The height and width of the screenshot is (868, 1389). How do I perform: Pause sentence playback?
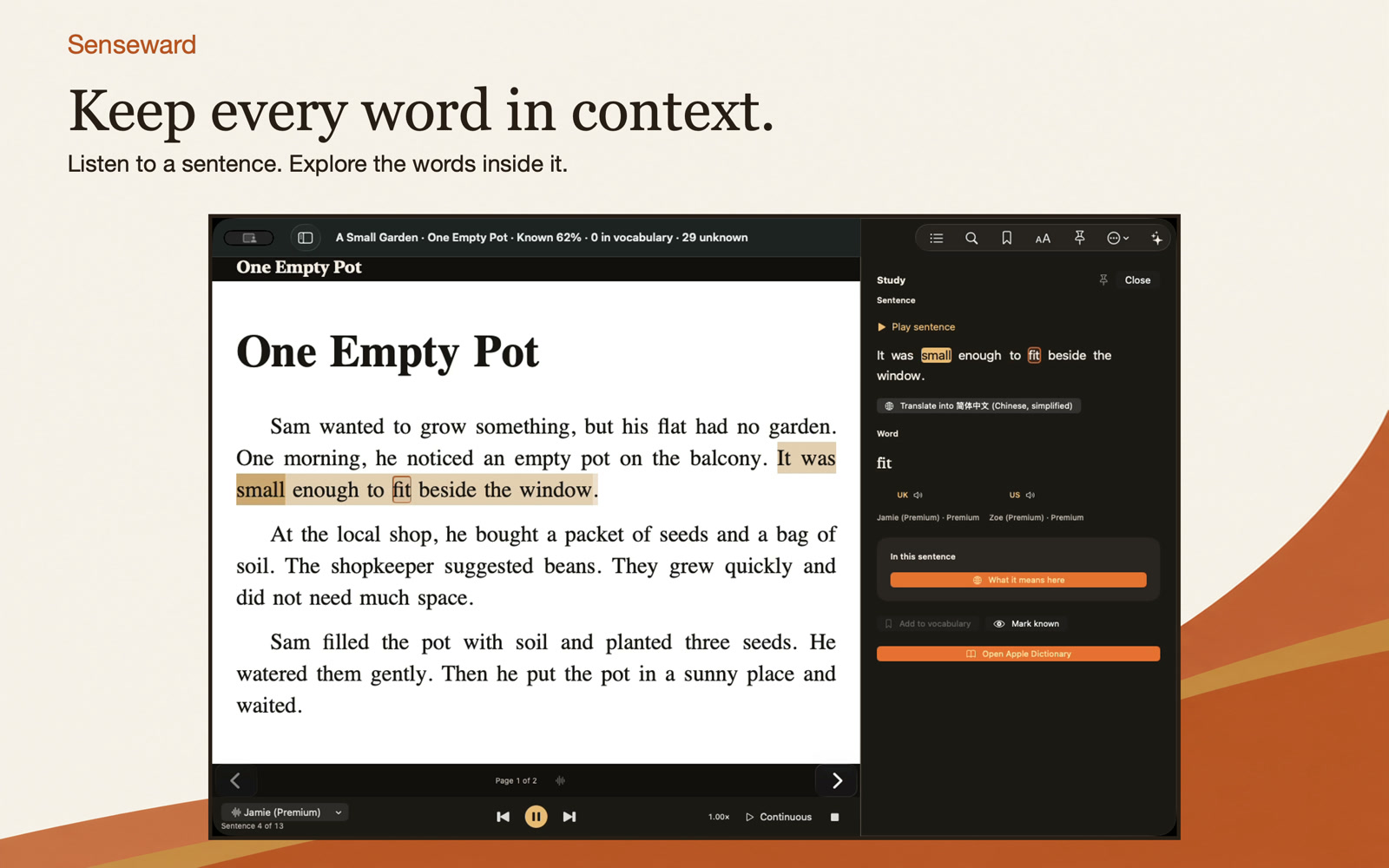[x=536, y=817]
